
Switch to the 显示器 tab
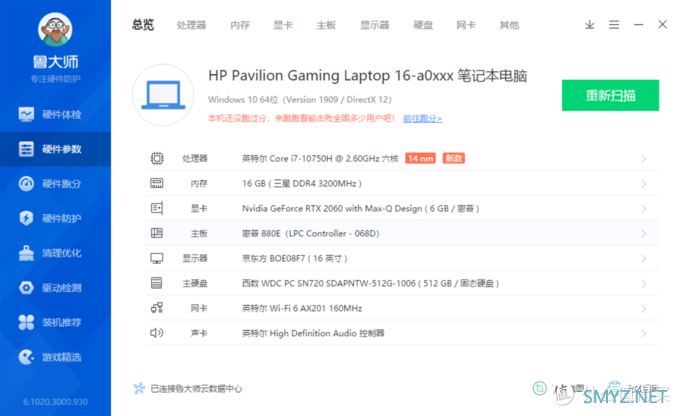click(375, 25)
